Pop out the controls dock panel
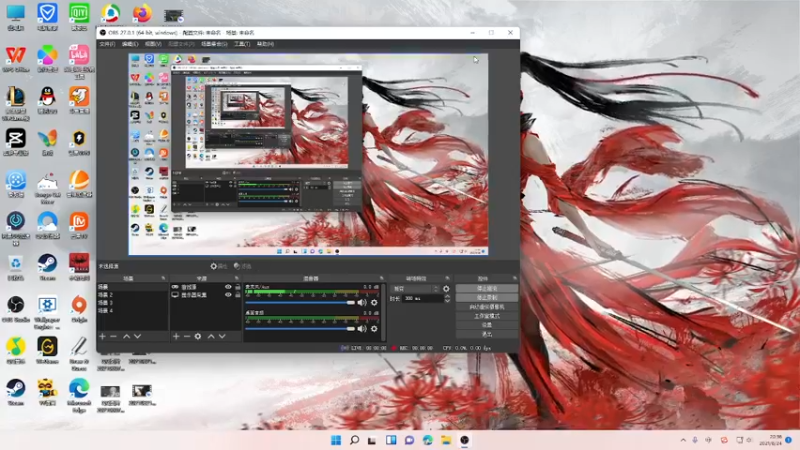Viewport: 800px width, 450px height. pos(515,279)
